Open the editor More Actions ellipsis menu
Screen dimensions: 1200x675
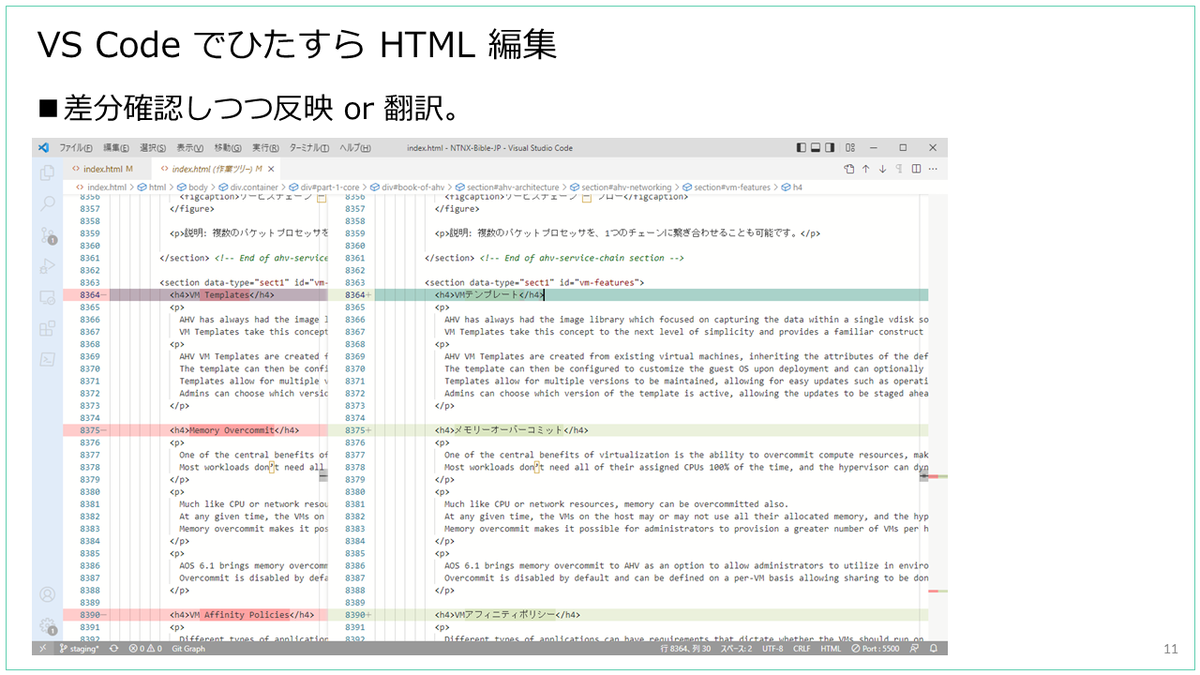932,169
